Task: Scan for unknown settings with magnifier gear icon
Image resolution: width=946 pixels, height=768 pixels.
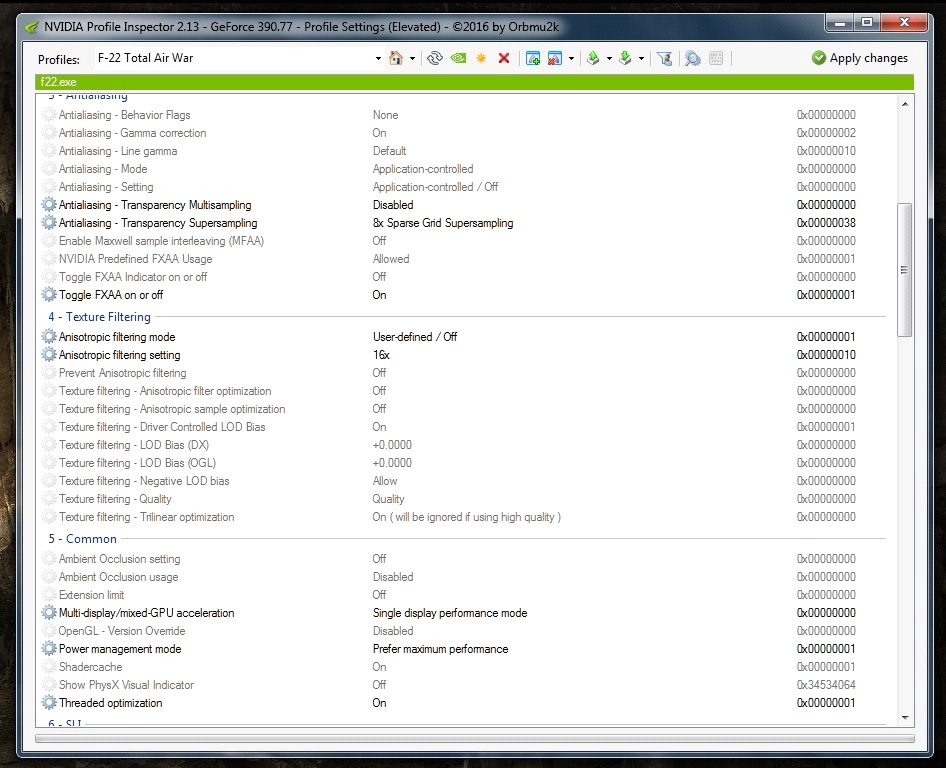Action: click(693, 58)
